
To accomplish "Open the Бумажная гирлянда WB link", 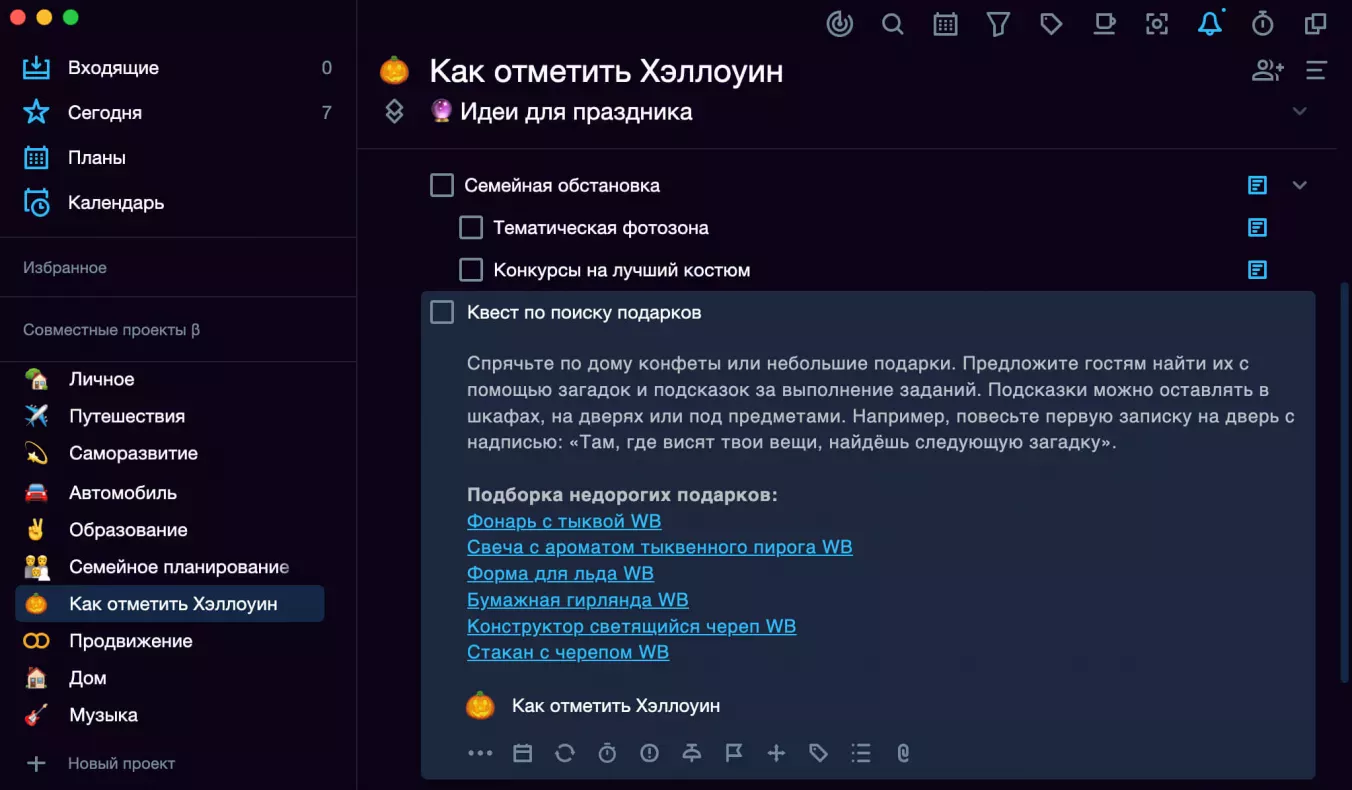I will (578, 600).
